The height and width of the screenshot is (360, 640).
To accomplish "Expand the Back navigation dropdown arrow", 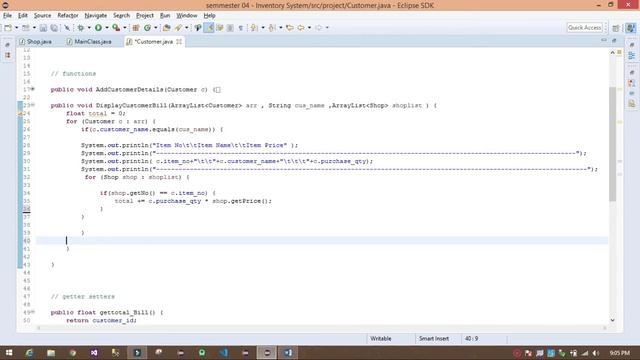I will [x=309, y=28].
